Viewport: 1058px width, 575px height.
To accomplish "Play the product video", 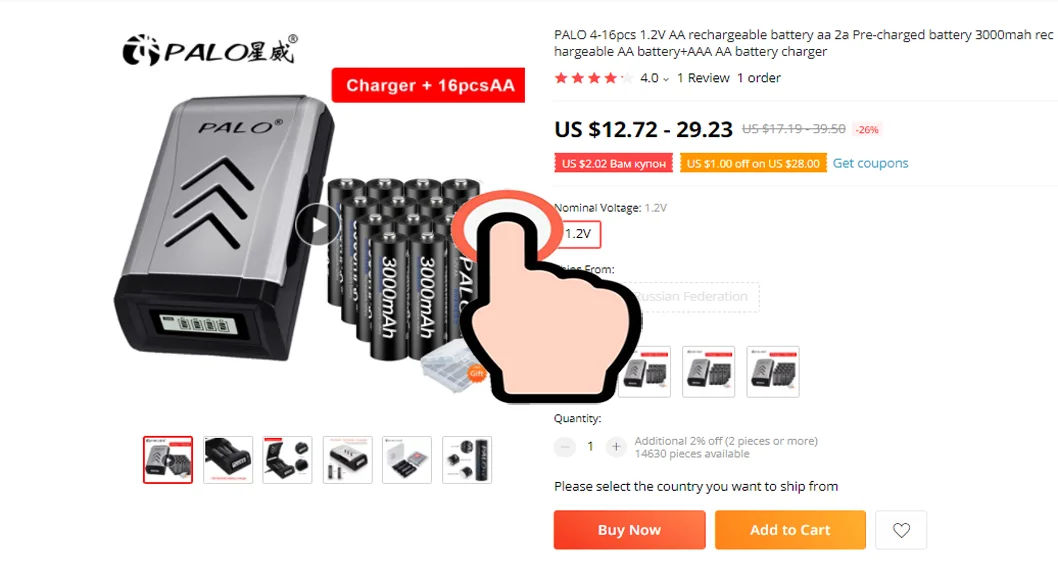I will 318,225.
